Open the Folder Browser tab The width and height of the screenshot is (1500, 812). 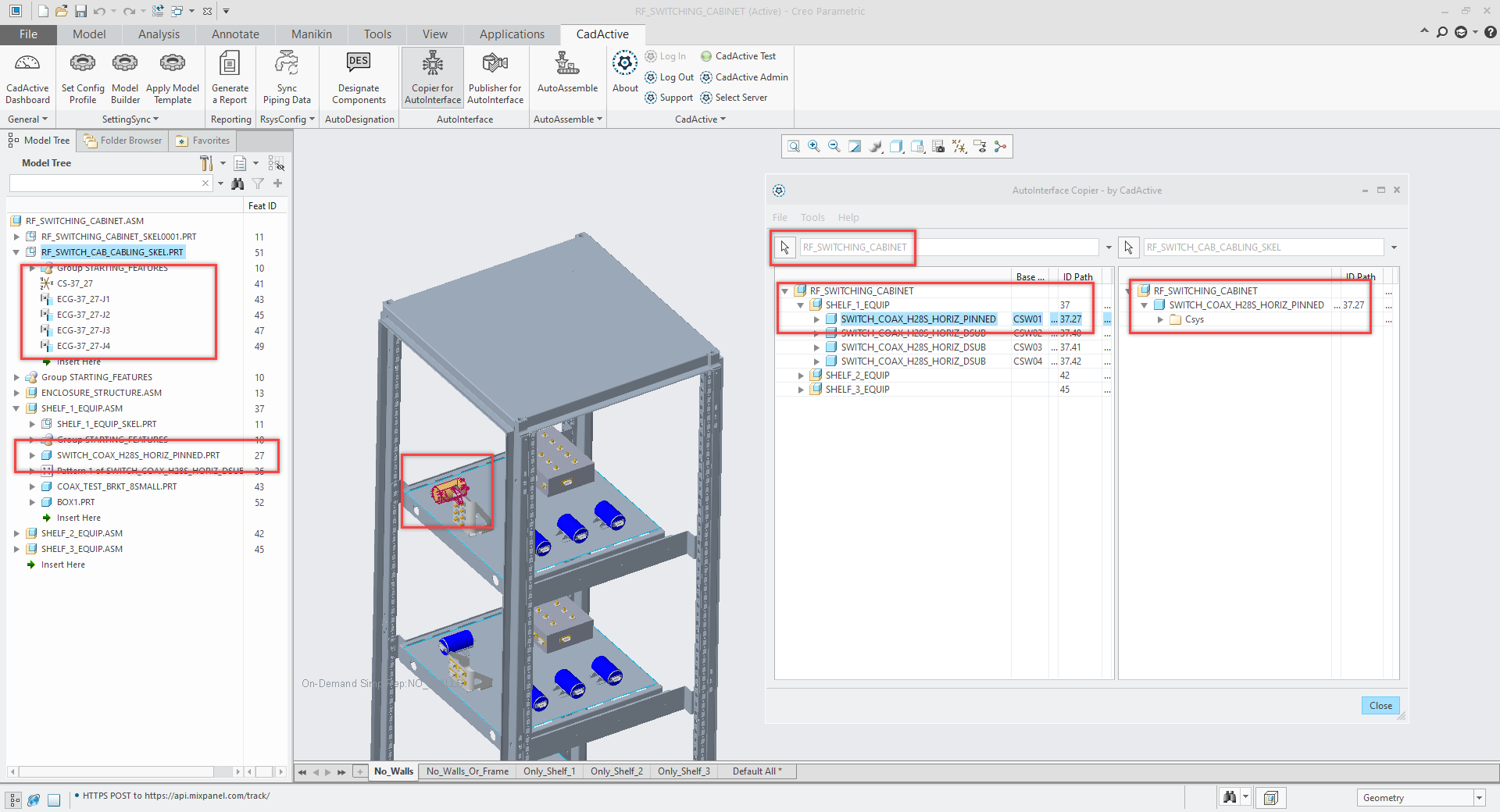point(123,141)
